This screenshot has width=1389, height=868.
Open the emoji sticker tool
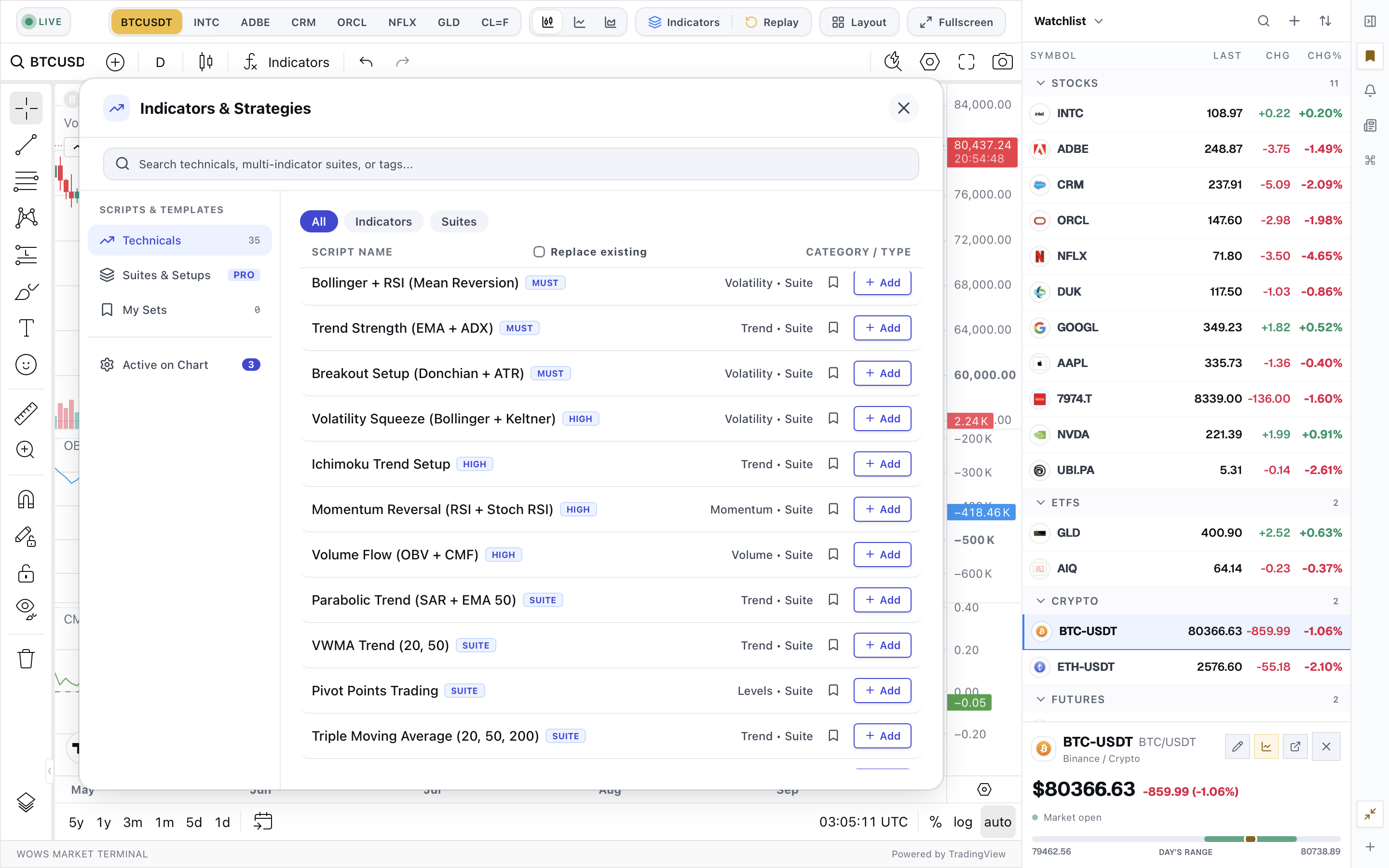[26, 365]
